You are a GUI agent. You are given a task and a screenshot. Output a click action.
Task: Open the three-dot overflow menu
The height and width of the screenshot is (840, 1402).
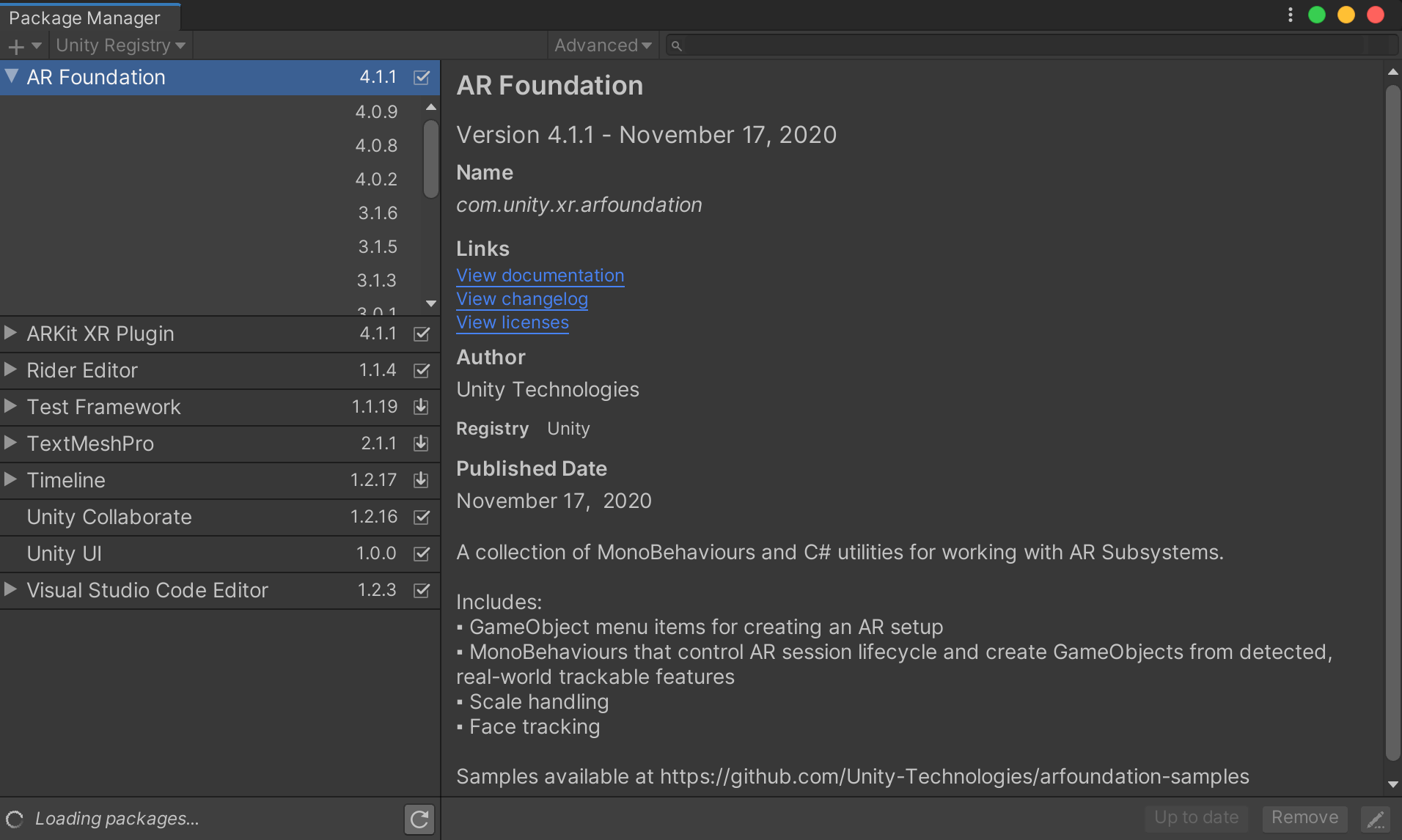click(x=1290, y=15)
